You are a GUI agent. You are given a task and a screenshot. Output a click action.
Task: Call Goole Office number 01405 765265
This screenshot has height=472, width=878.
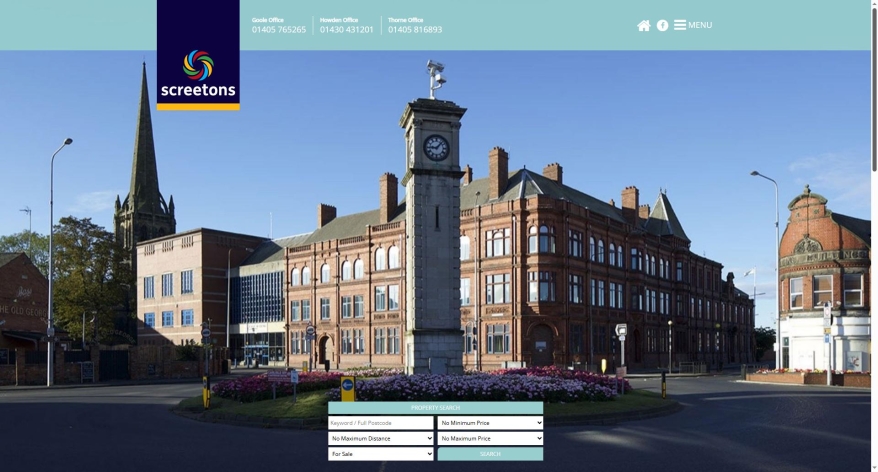click(279, 30)
